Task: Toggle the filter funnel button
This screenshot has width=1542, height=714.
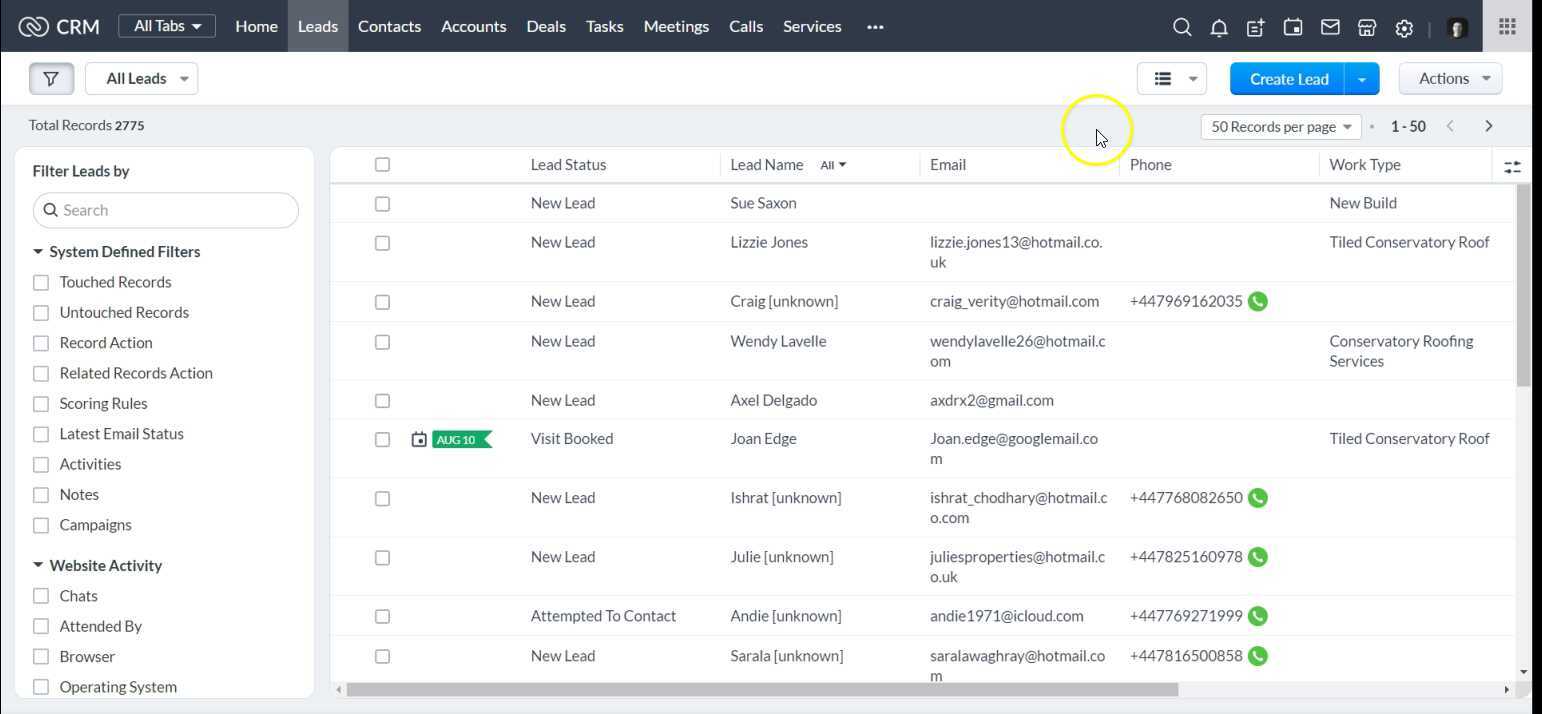Action: (51, 79)
